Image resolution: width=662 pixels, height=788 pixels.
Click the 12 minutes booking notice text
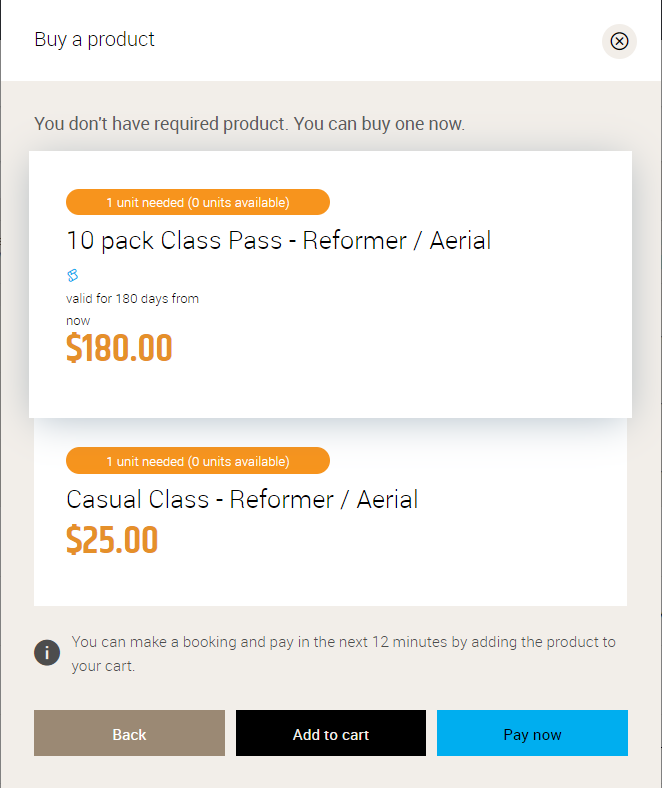click(343, 653)
